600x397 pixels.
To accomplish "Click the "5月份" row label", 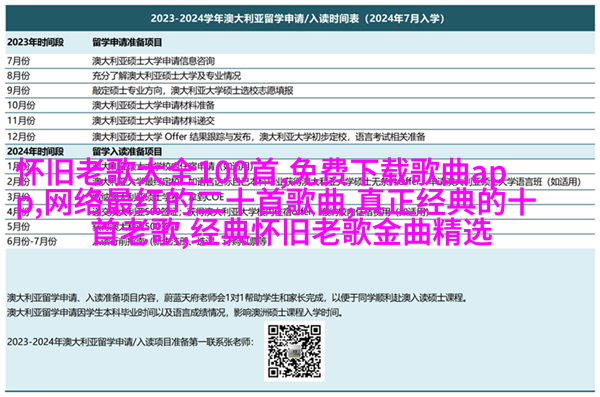I will pyautogui.click(x=18, y=227).
